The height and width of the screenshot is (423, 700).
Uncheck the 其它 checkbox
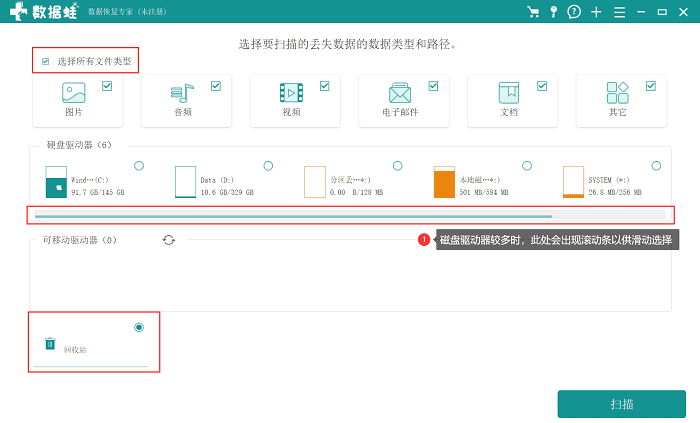click(651, 86)
